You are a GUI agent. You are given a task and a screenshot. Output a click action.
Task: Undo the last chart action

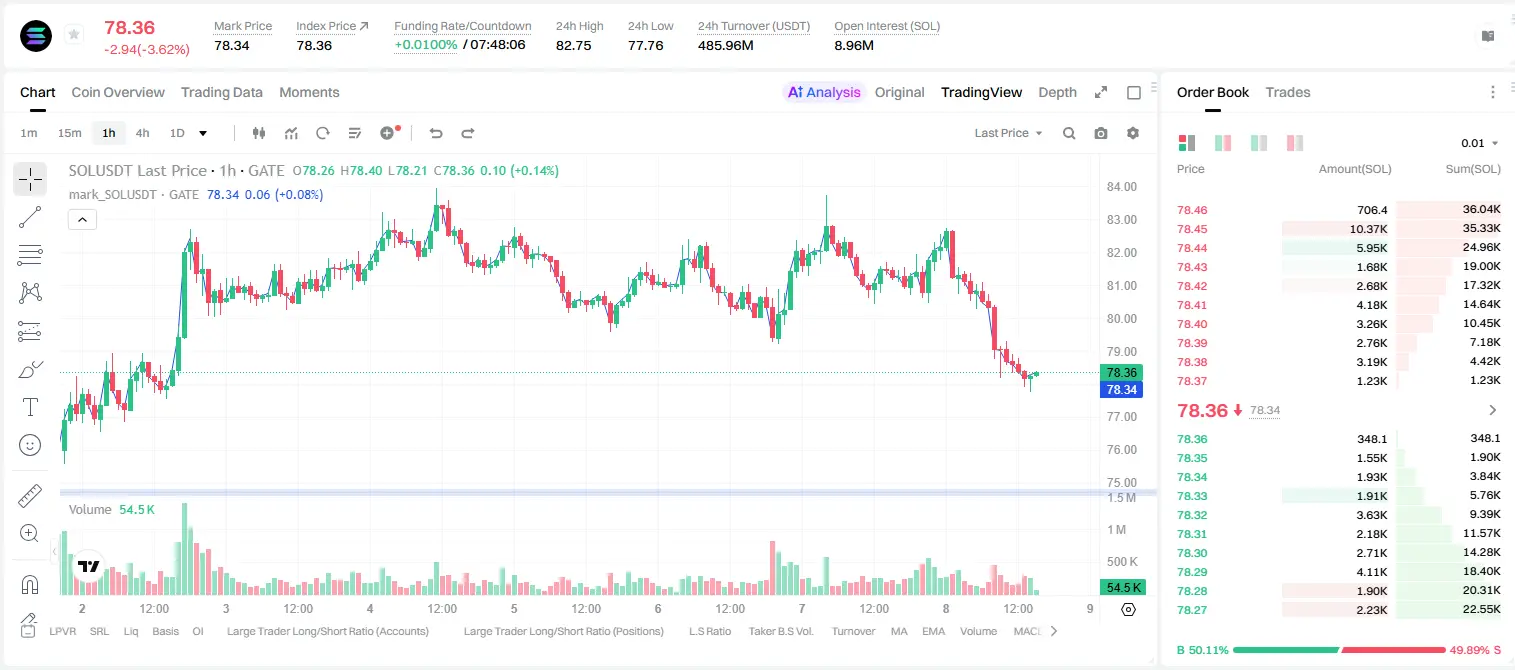click(435, 133)
